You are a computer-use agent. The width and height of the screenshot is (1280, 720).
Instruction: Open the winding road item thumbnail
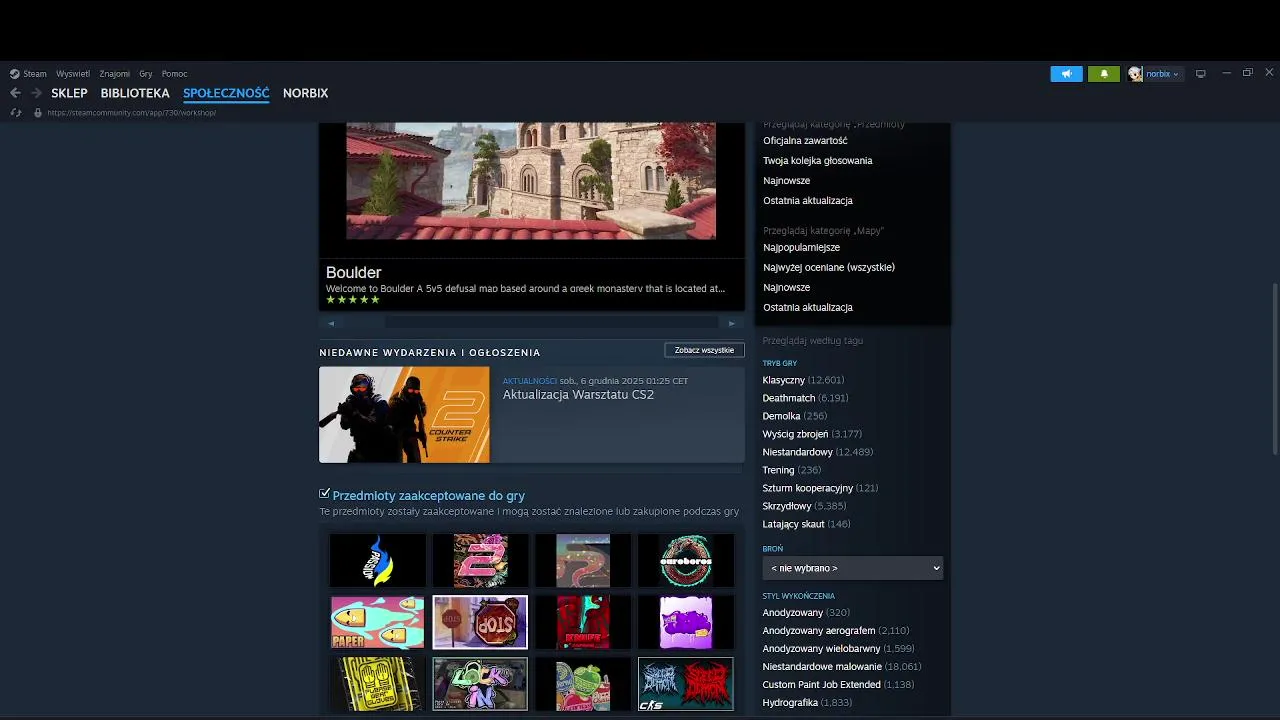tap(583, 560)
